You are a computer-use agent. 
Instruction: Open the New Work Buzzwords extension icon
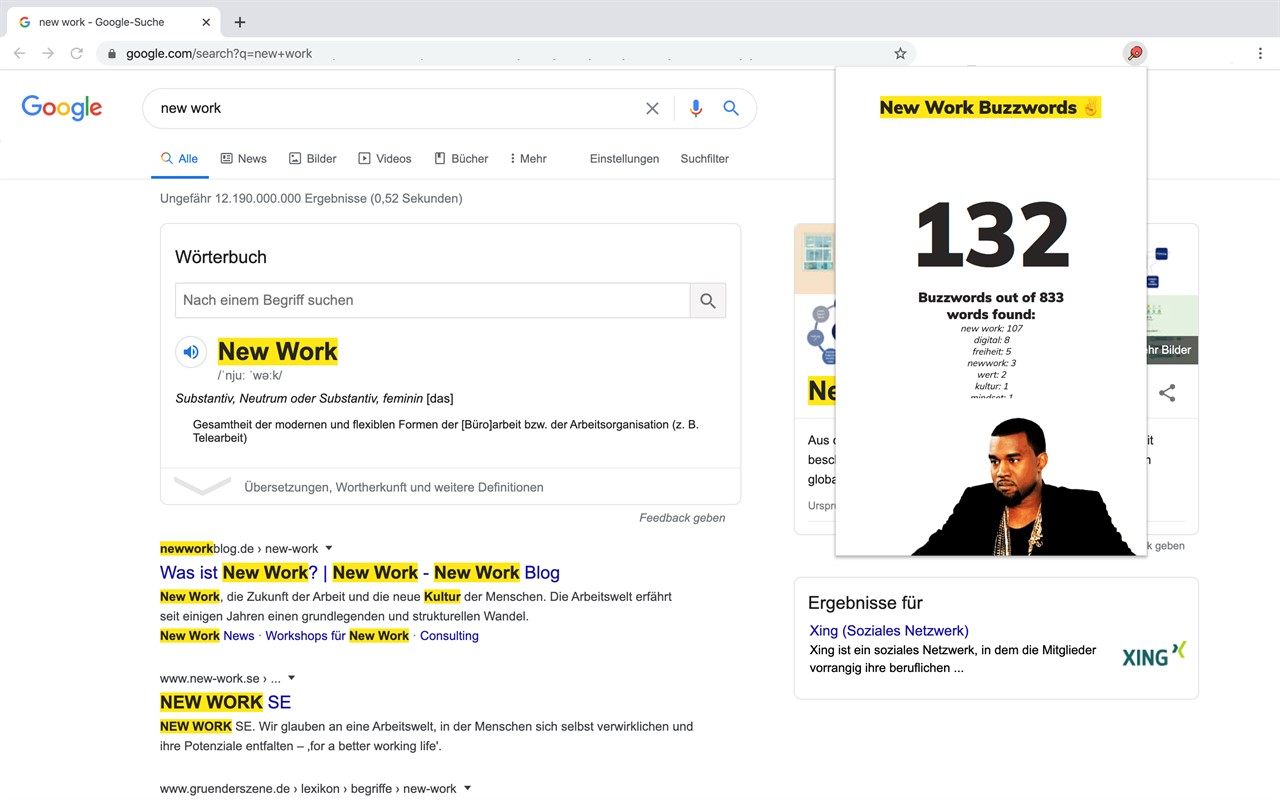click(x=1134, y=53)
